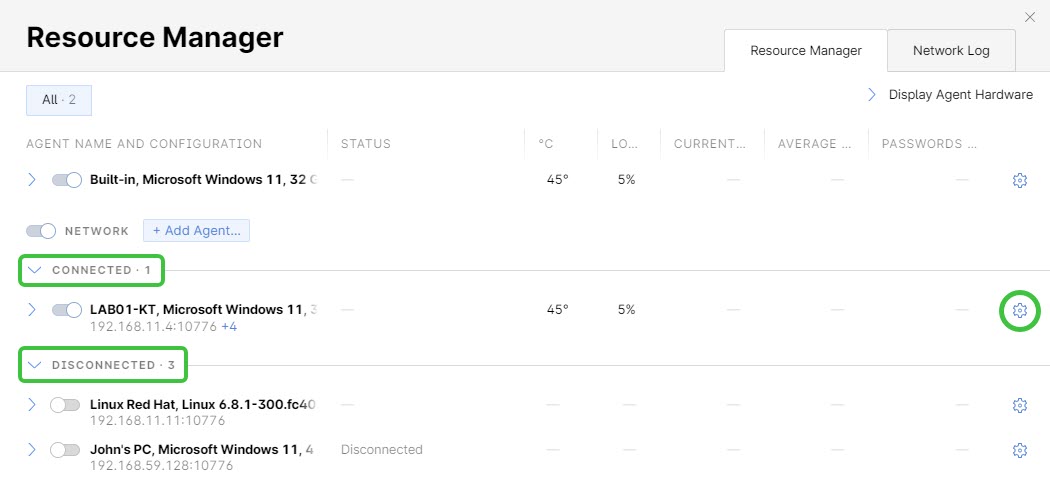The image size is (1050, 478).
Task: Select the All filter chip
Action: click(59, 100)
